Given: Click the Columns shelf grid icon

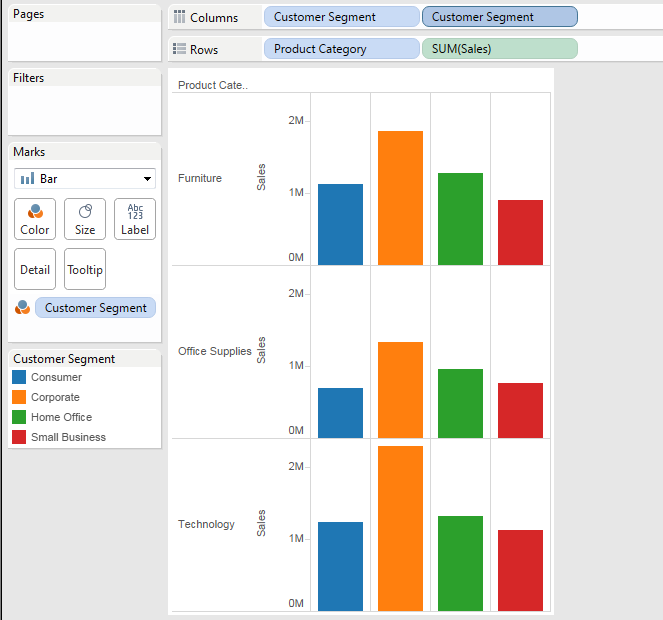Looking at the screenshot, I should [x=179, y=17].
